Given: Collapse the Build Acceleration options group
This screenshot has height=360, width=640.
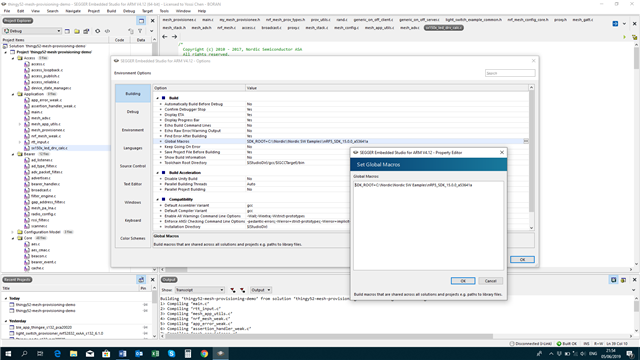Looking at the screenshot, I should [158, 173].
